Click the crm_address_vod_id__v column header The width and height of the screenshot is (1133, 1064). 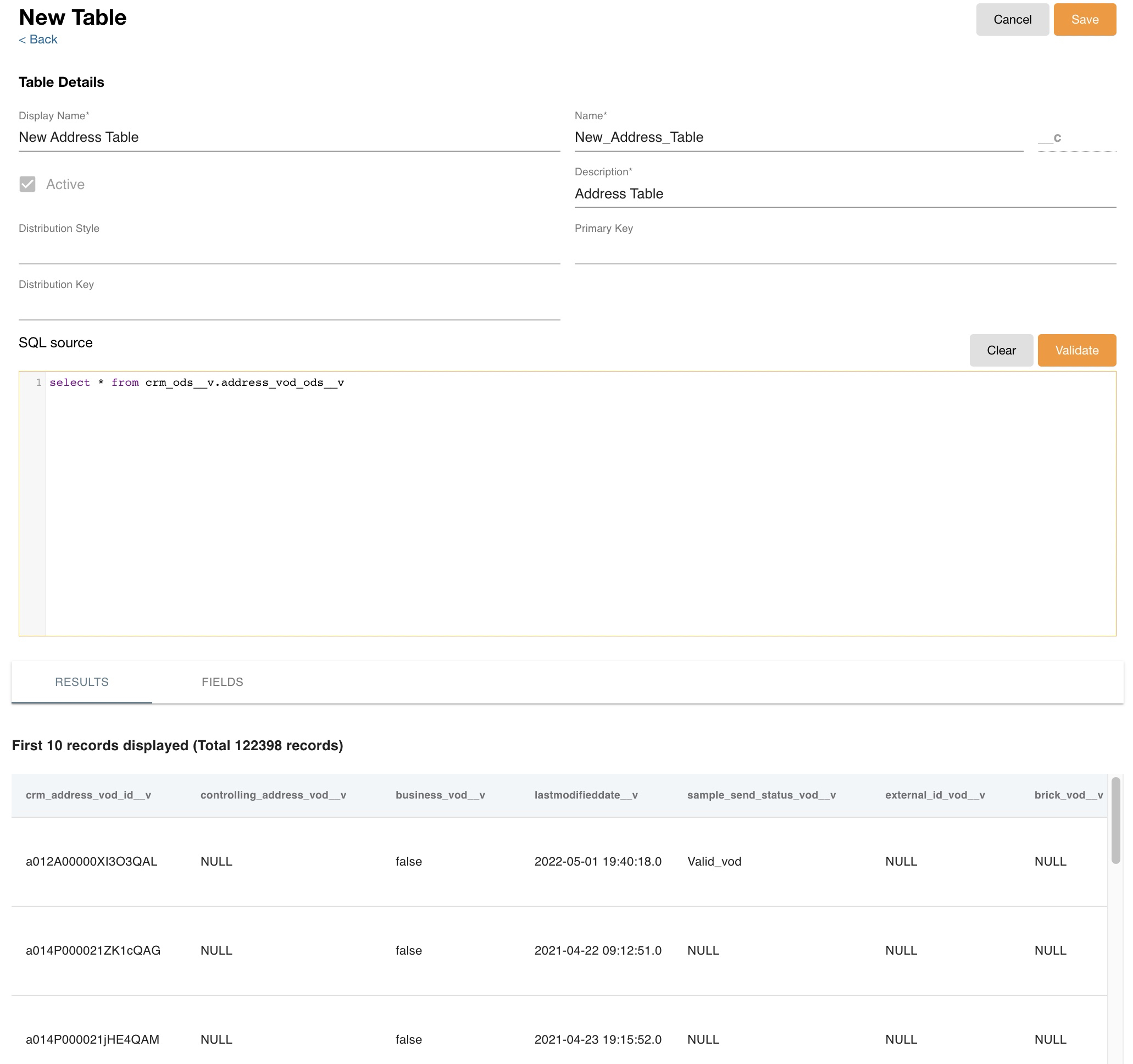point(88,795)
